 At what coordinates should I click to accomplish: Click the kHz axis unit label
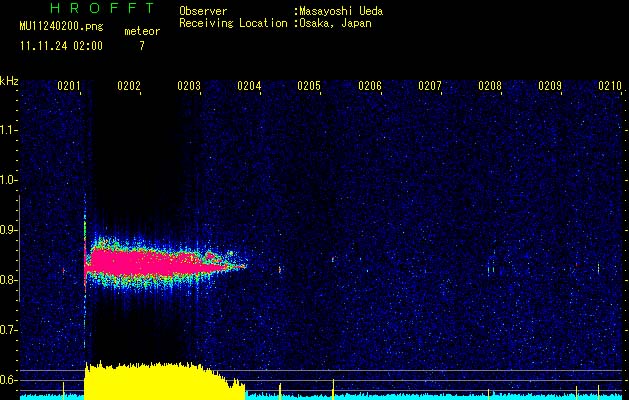tap(9, 81)
